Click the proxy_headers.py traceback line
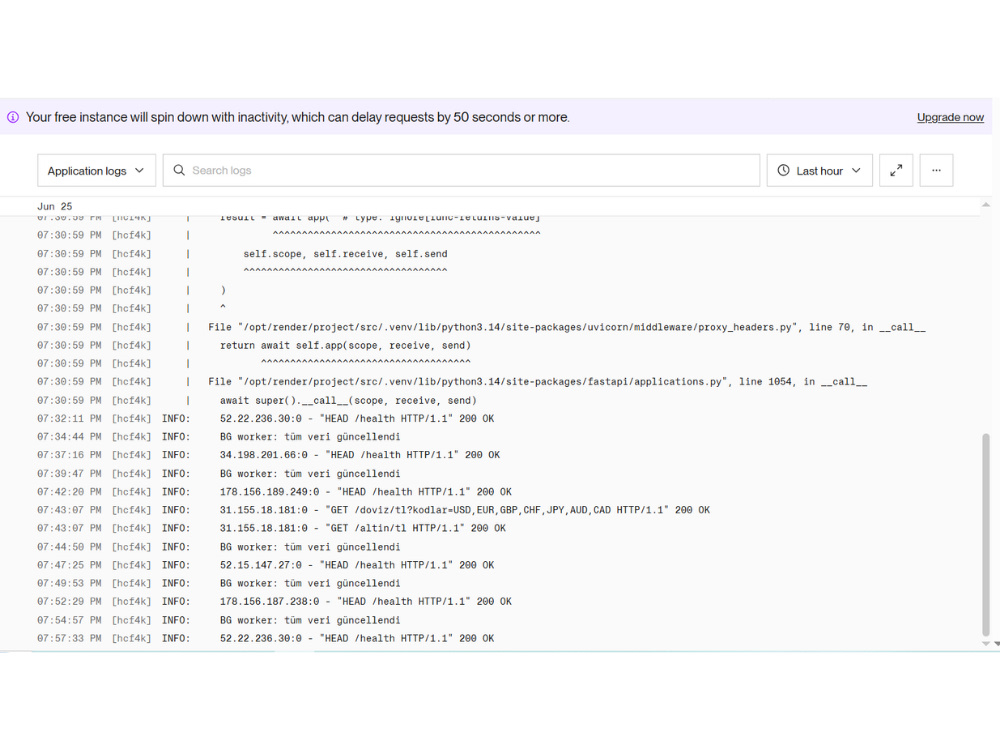The width and height of the screenshot is (1000, 750). [481, 327]
